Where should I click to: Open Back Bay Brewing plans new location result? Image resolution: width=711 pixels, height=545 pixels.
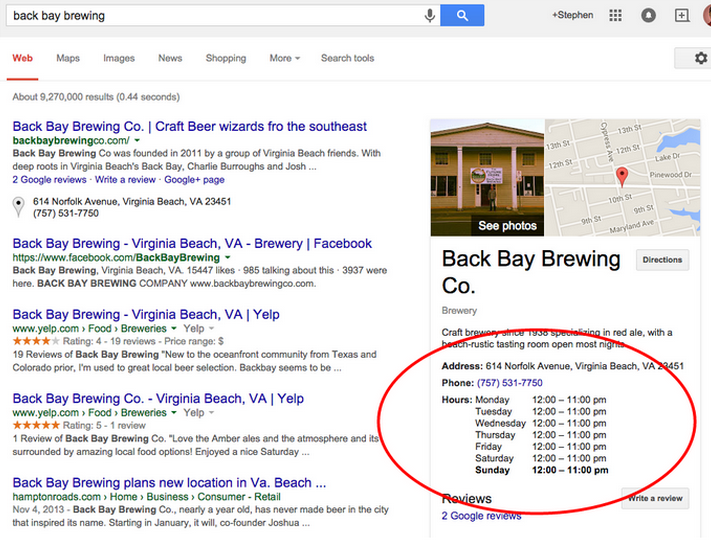(x=169, y=482)
